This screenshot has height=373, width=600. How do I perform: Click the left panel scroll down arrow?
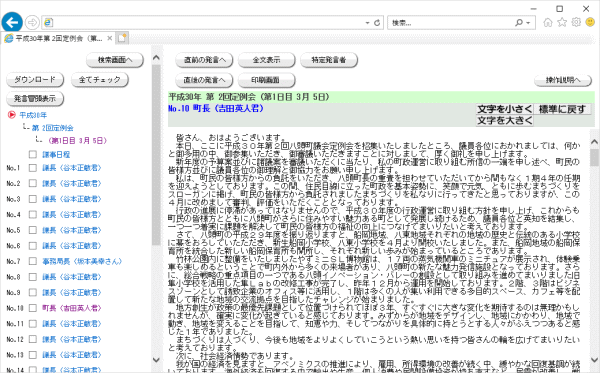point(156,360)
